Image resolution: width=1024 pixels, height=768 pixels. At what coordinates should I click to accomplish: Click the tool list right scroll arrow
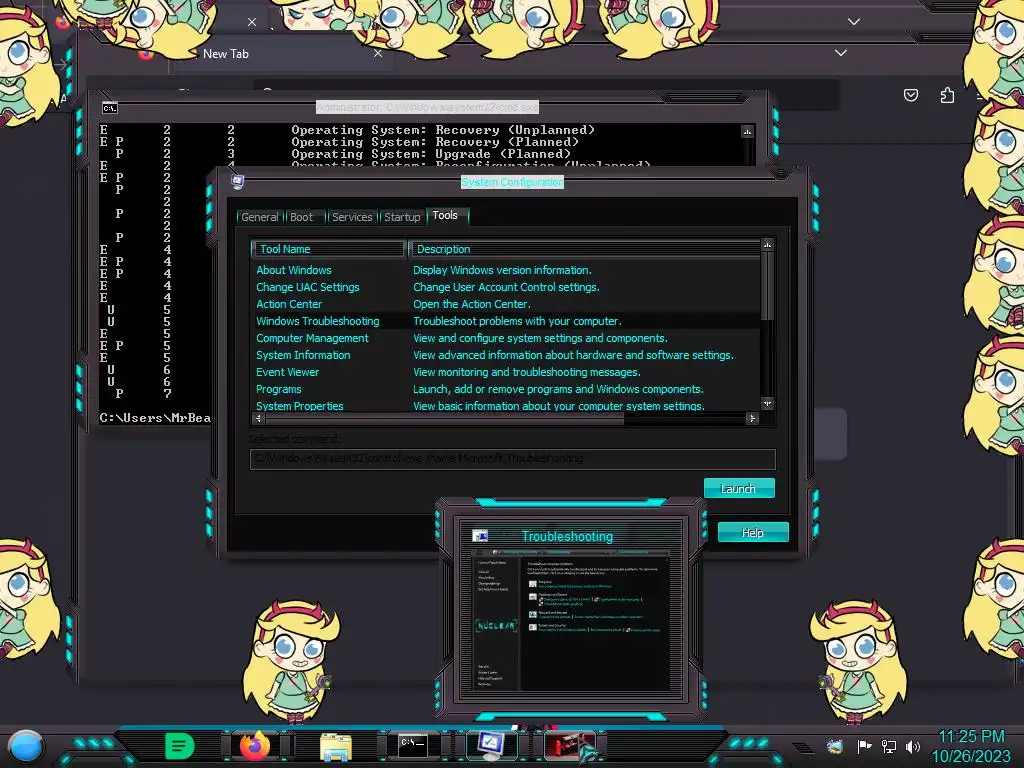click(x=752, y=419)
